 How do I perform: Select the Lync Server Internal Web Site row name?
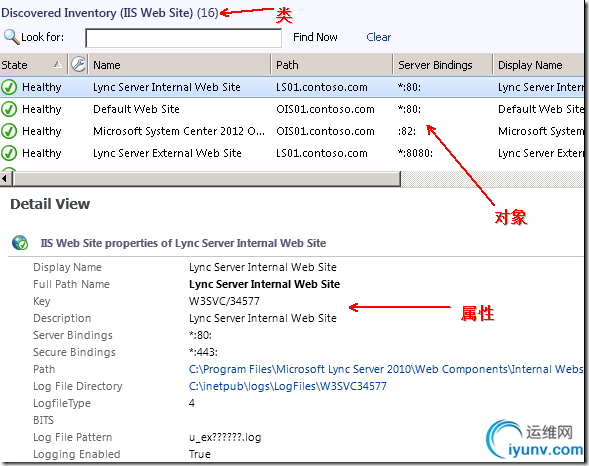click(167, 87)
